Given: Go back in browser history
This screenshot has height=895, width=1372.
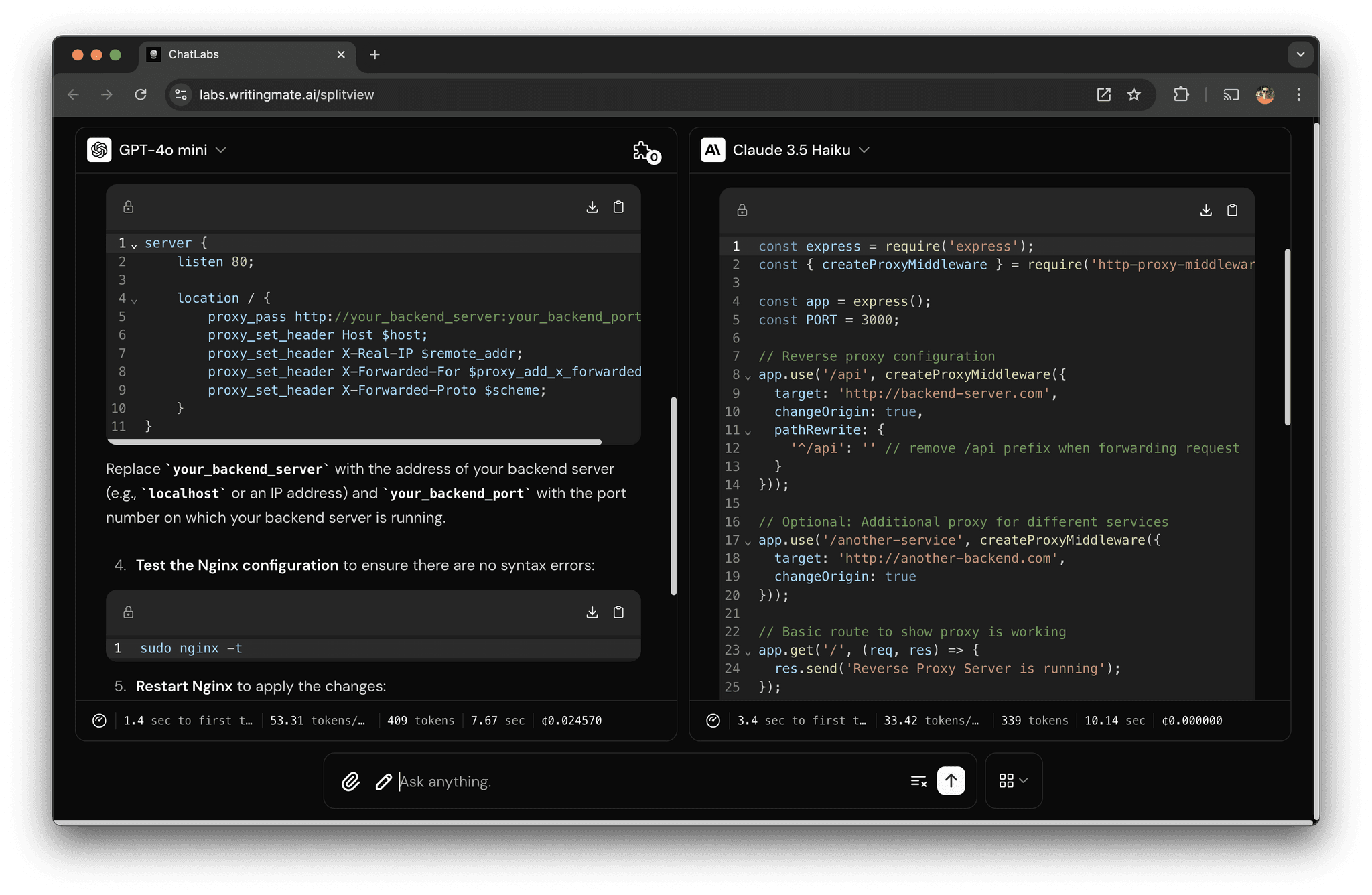Looking at the screenshot, I should (x=73, y=94).
